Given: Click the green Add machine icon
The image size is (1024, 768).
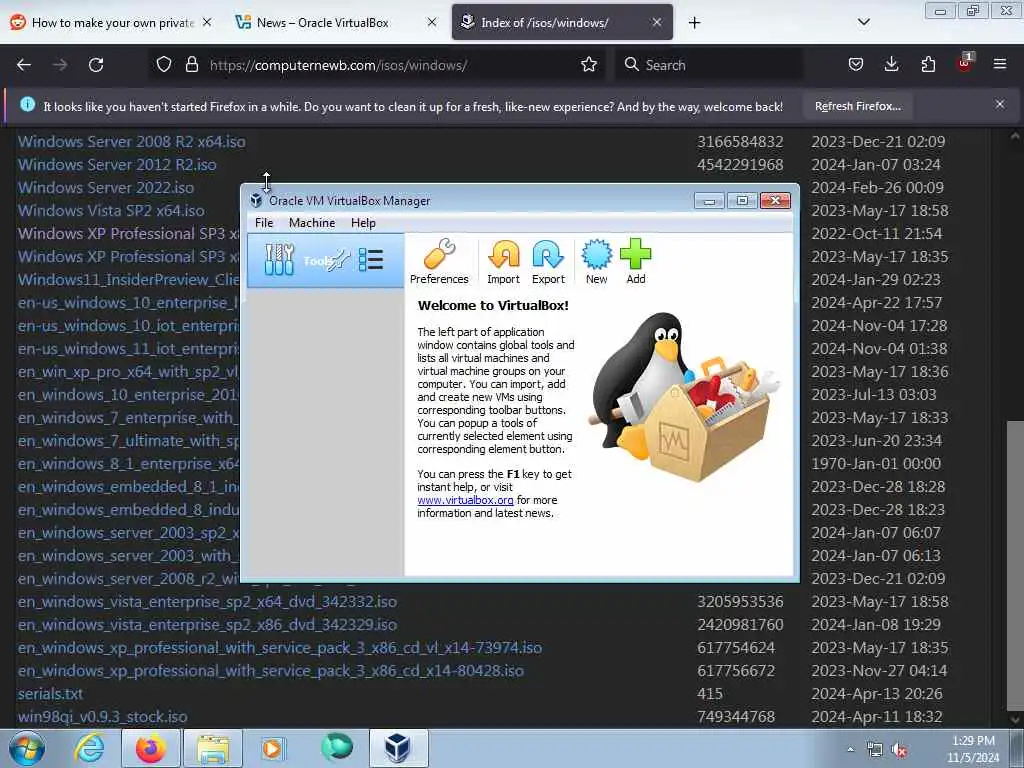Looking at the screenshot, I should tap(635, 262).
